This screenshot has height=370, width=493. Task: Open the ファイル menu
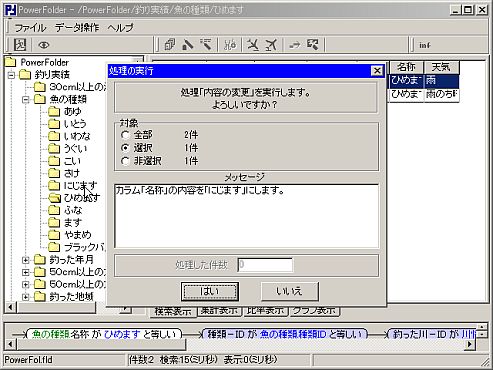pos(30,27)
